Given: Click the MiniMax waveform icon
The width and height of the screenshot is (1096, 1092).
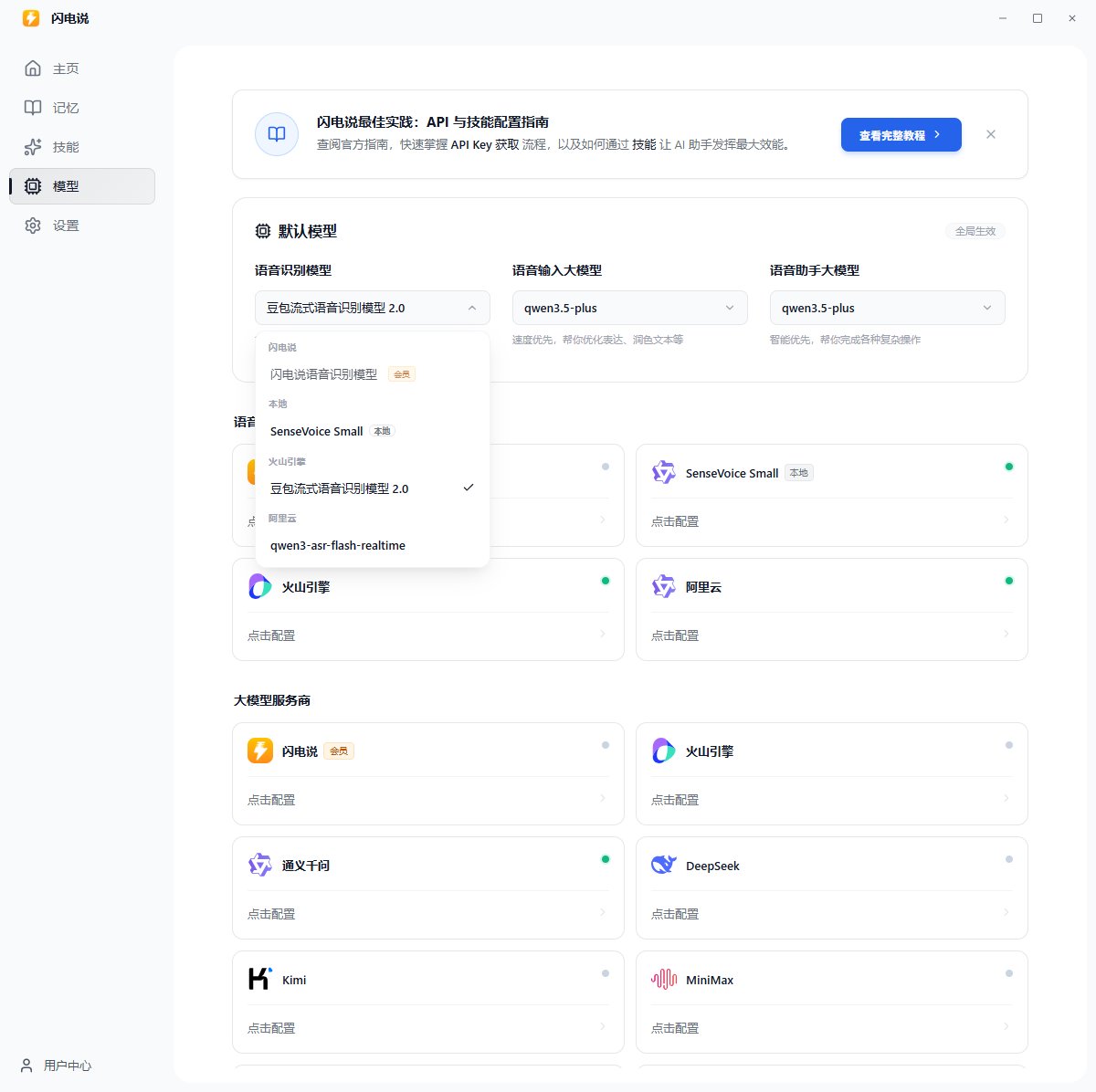Looking at the screenshot, I should (664, 980).
